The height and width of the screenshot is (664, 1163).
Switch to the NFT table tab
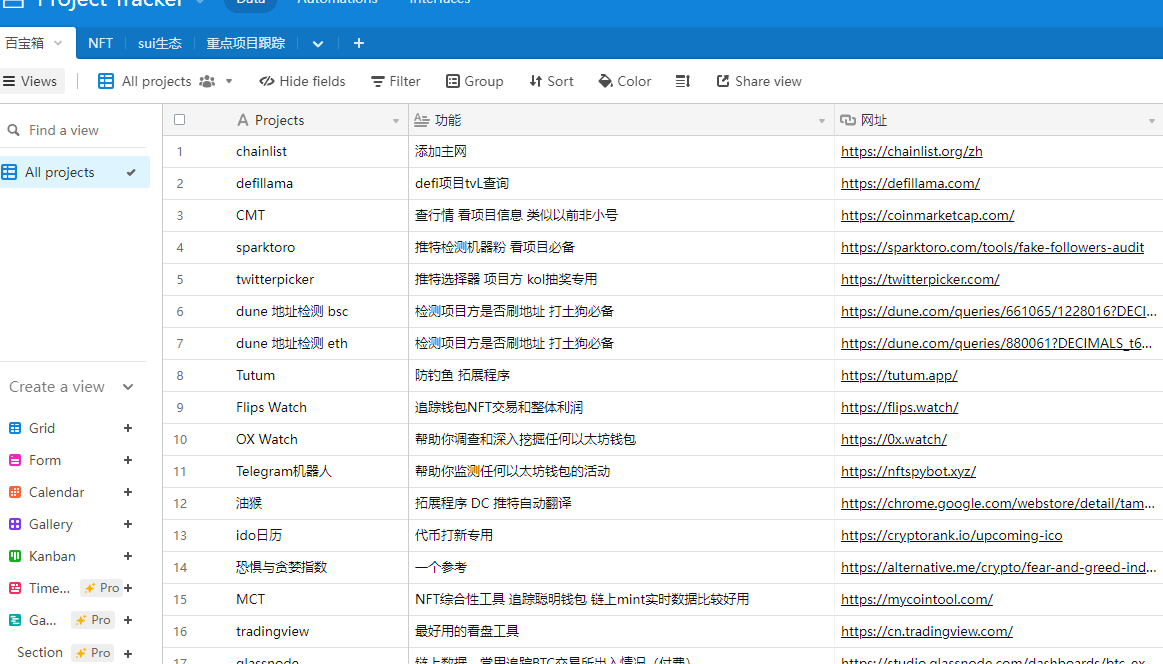[100, 43]
